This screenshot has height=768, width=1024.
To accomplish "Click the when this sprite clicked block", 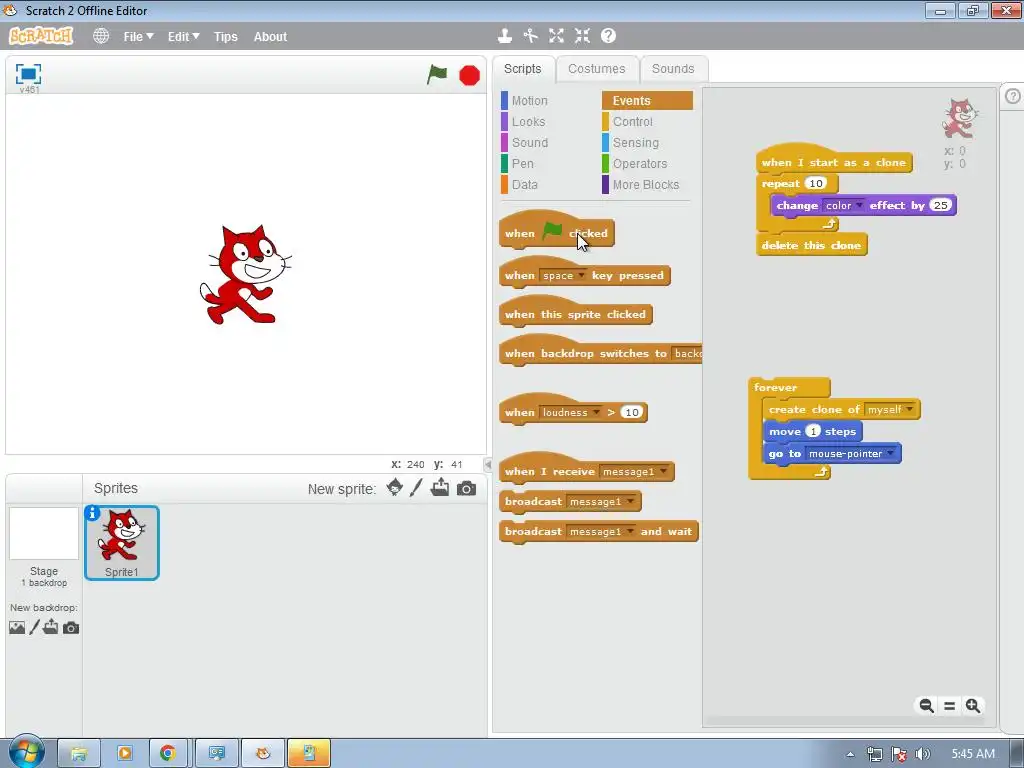I will (x=575, y=312).
